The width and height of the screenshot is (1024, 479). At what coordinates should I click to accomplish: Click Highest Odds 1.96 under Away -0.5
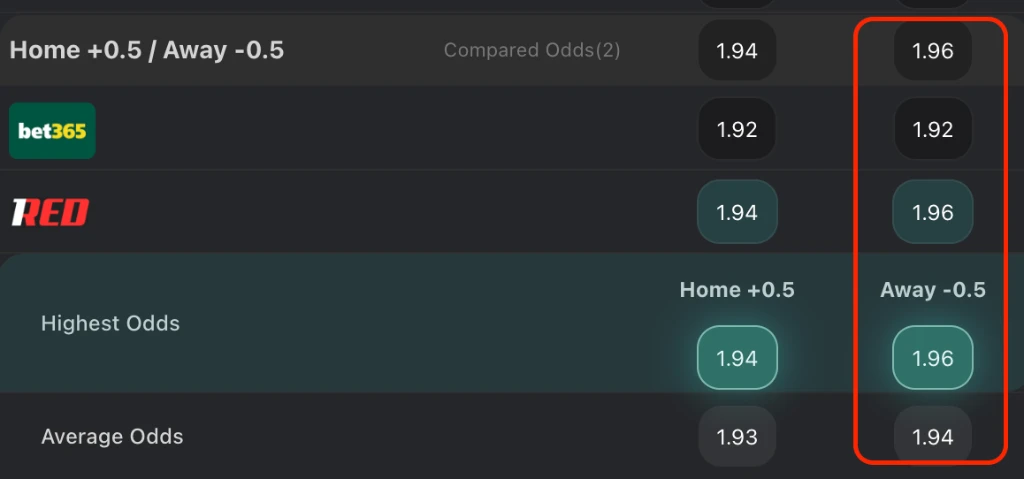point(933,358)
